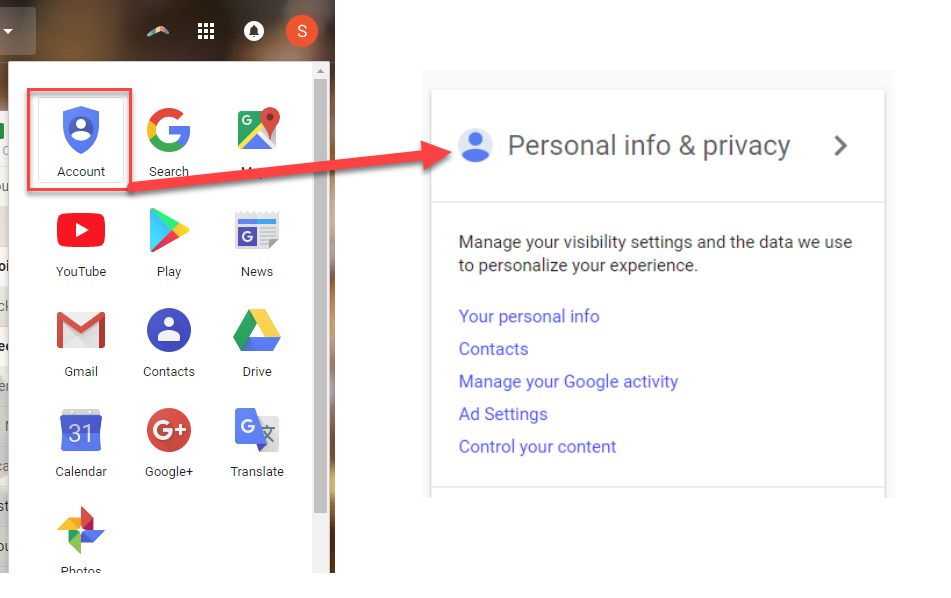951x598 pixels.
Task: Open the account menu with S avatar
Action: (x=301, y=31)
